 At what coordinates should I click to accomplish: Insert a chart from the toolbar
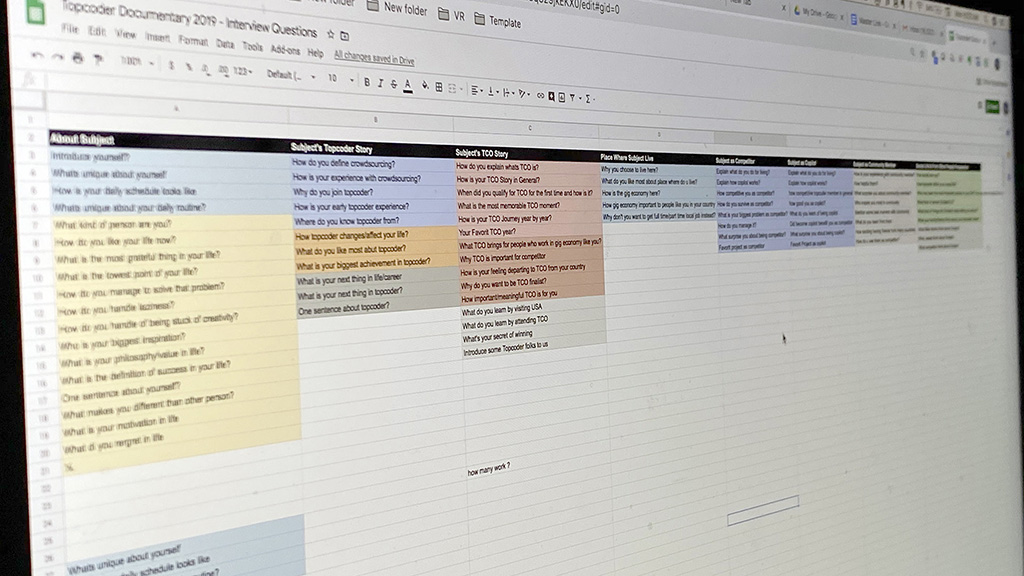pos(562,97)
